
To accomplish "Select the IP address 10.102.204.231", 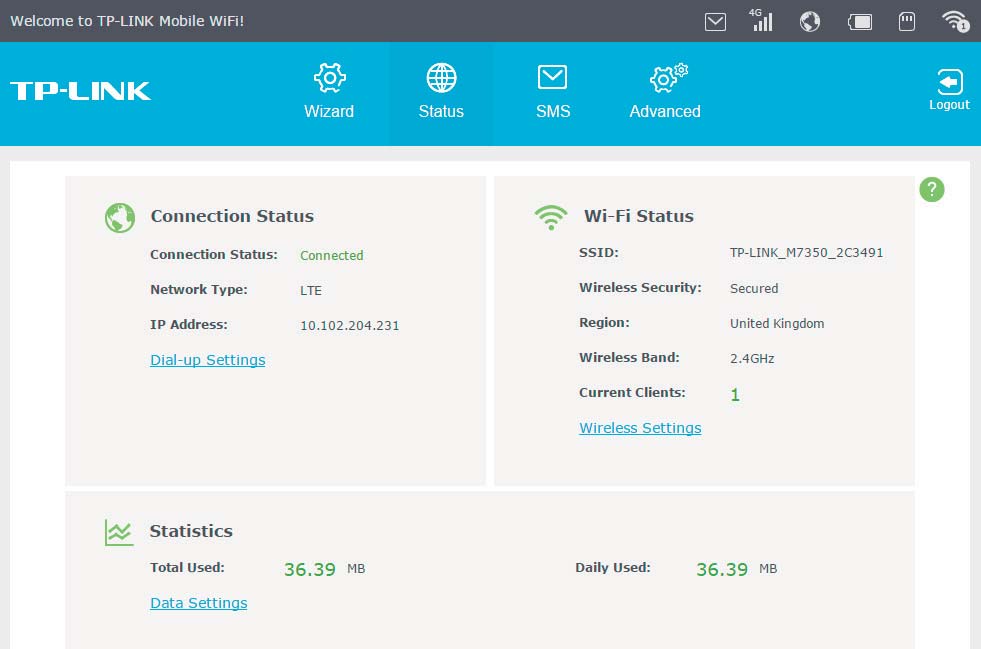I will click(x=350, y=325).
